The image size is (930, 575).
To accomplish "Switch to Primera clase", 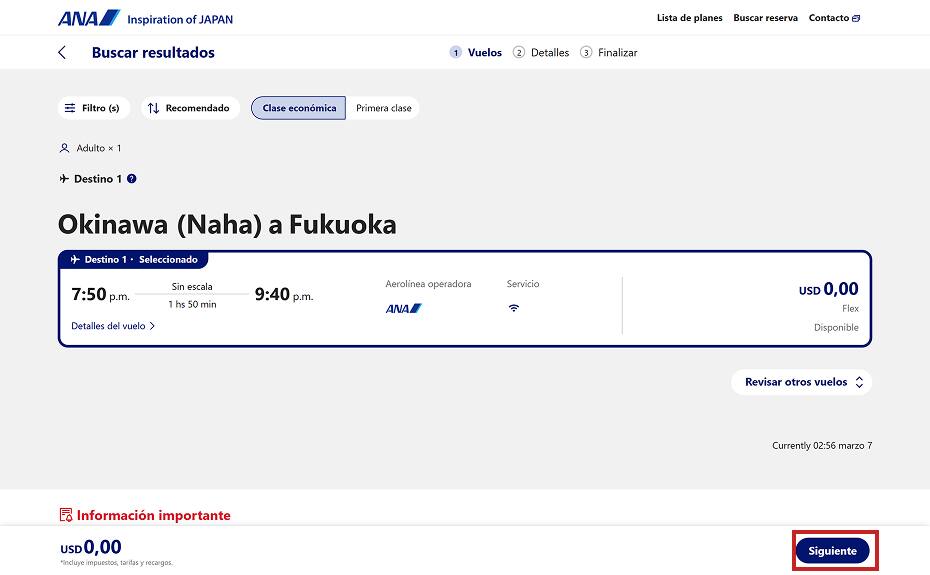I will 383,108.
